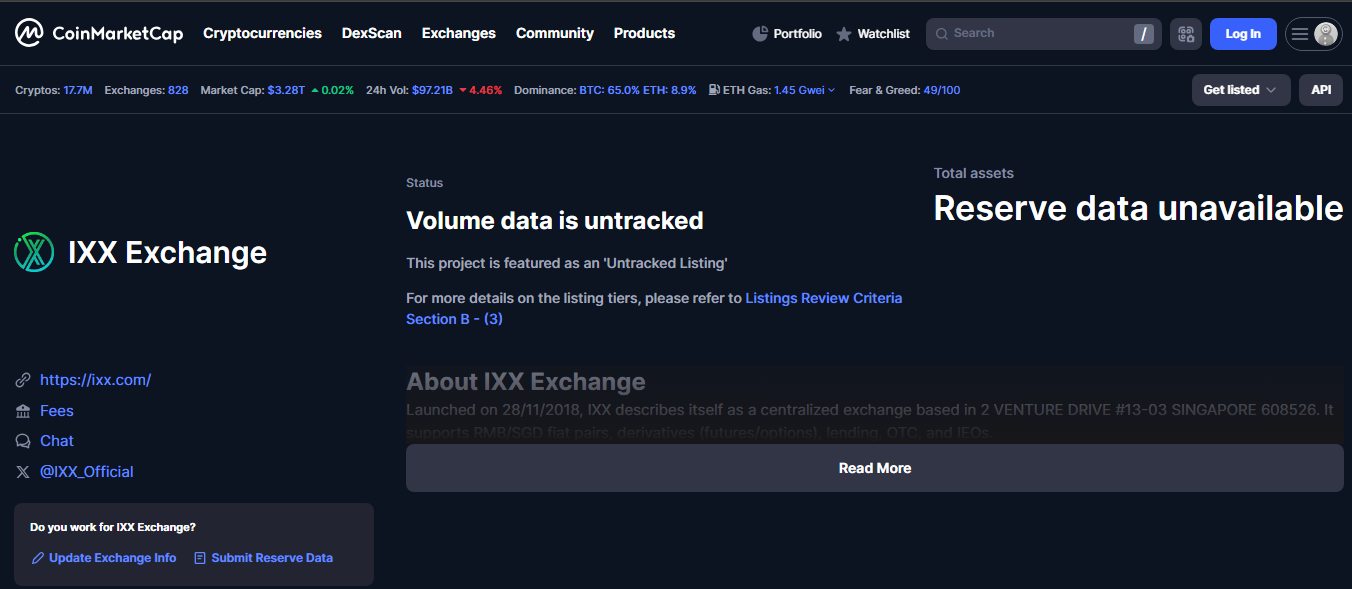Open the Fees link
The width and height of the screenshot is (1352, 589).
[x=57, y=411]
